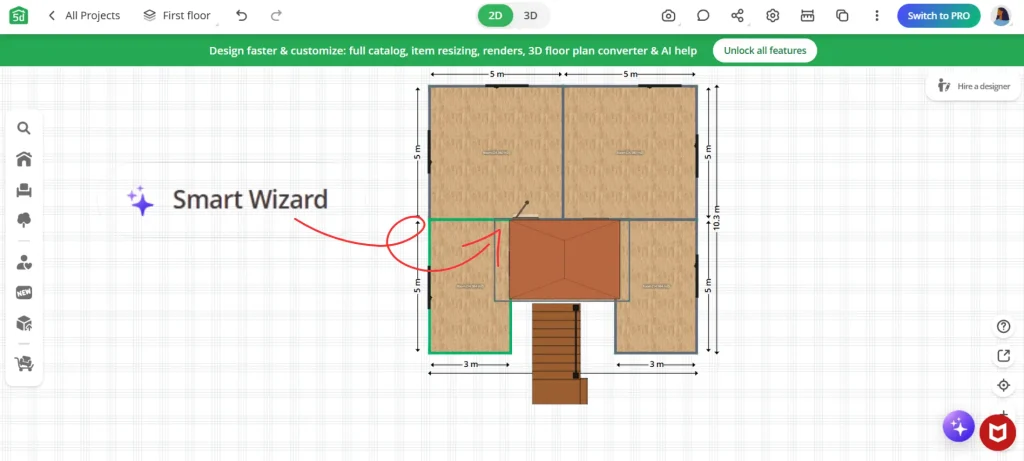The image size is (1024, 461).
Task: Open the user profile avatar menu
Action: tap(1001, 16)
